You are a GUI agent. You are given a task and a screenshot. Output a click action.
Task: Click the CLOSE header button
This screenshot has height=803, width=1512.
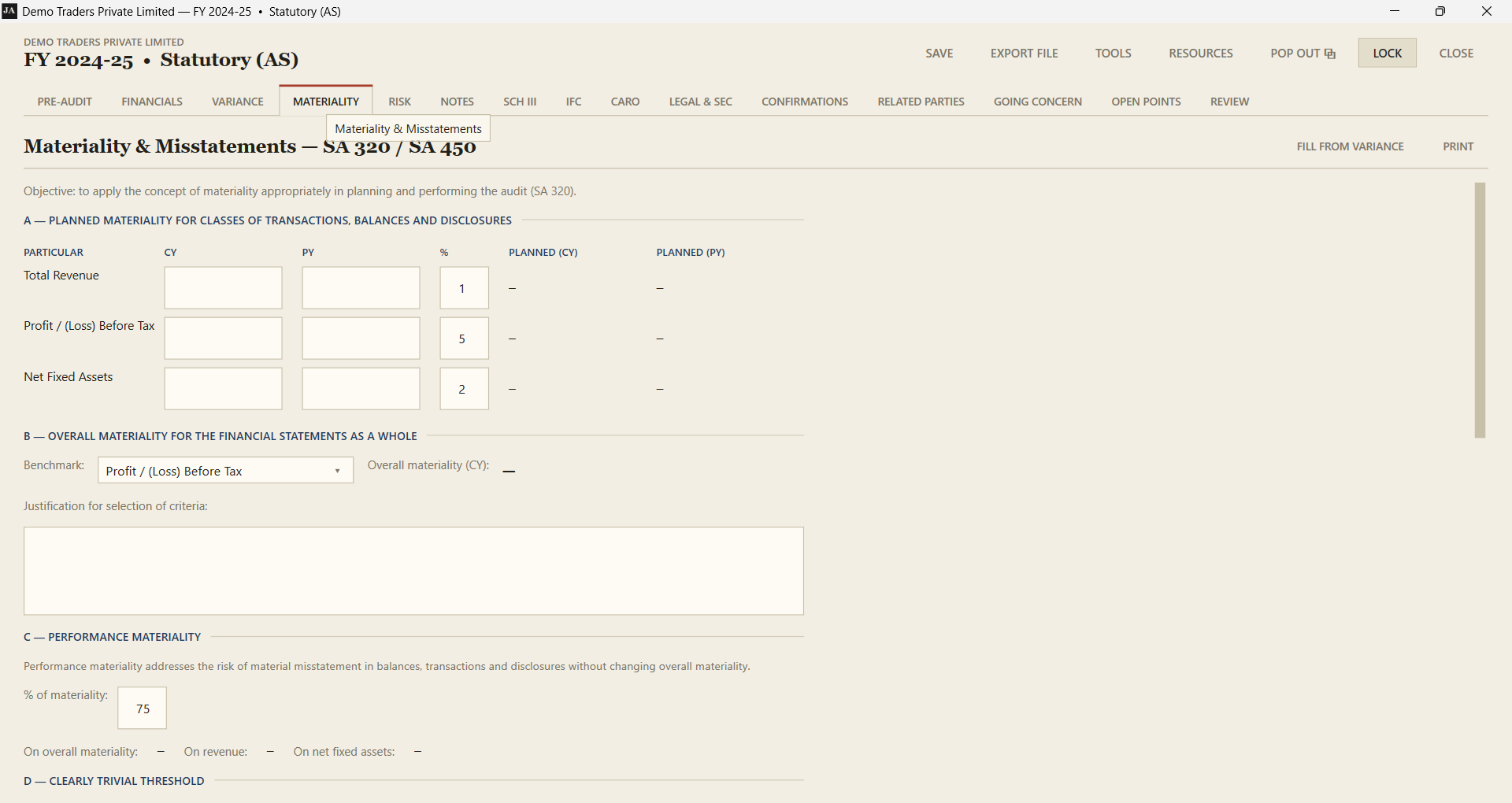coord(1457,53)
